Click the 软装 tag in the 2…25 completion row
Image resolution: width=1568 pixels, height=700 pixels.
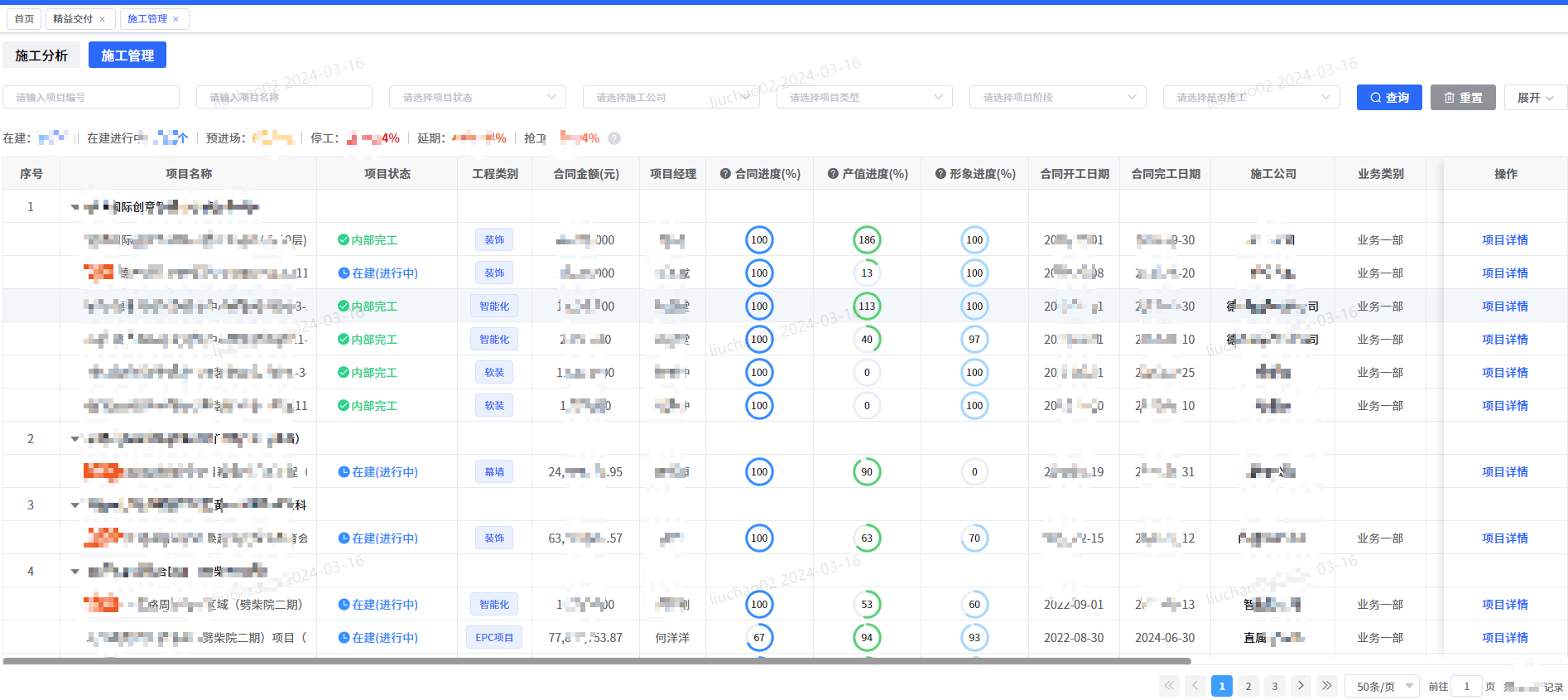pyautogui.click(x=494, y=372)
